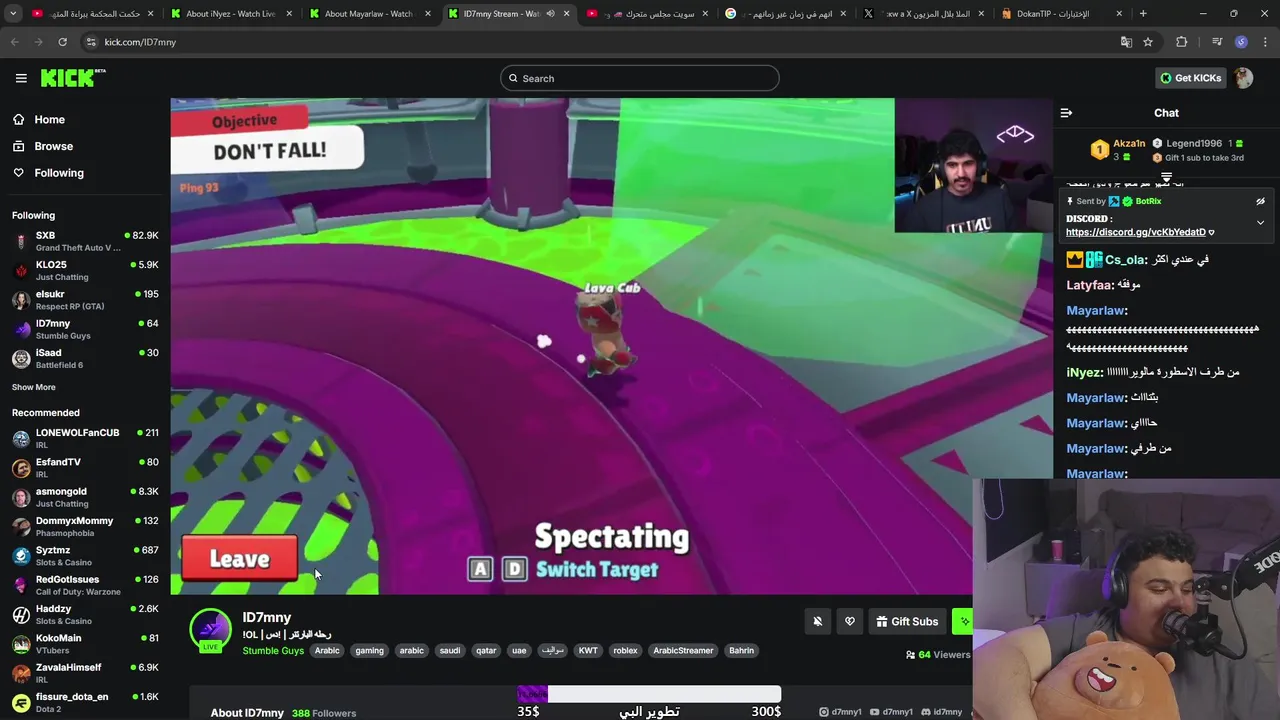The height and width of the screenshot is (720, 1280).
Task: Click the roblox tag
Action: [625, 651]
